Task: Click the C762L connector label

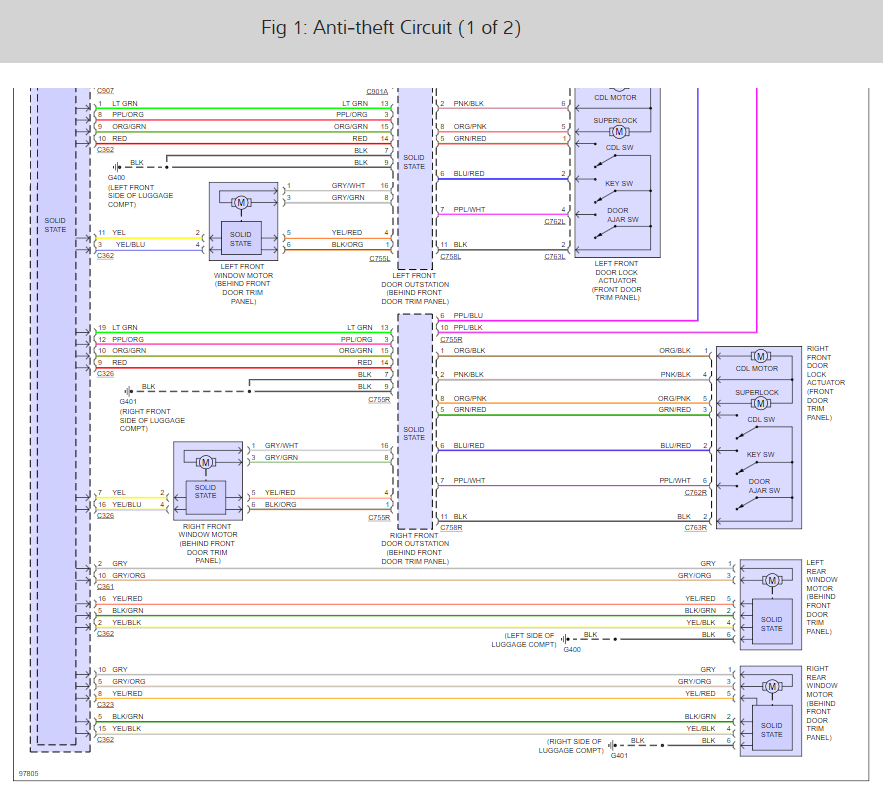Action: pyautogui.click(x=555, y=221)
